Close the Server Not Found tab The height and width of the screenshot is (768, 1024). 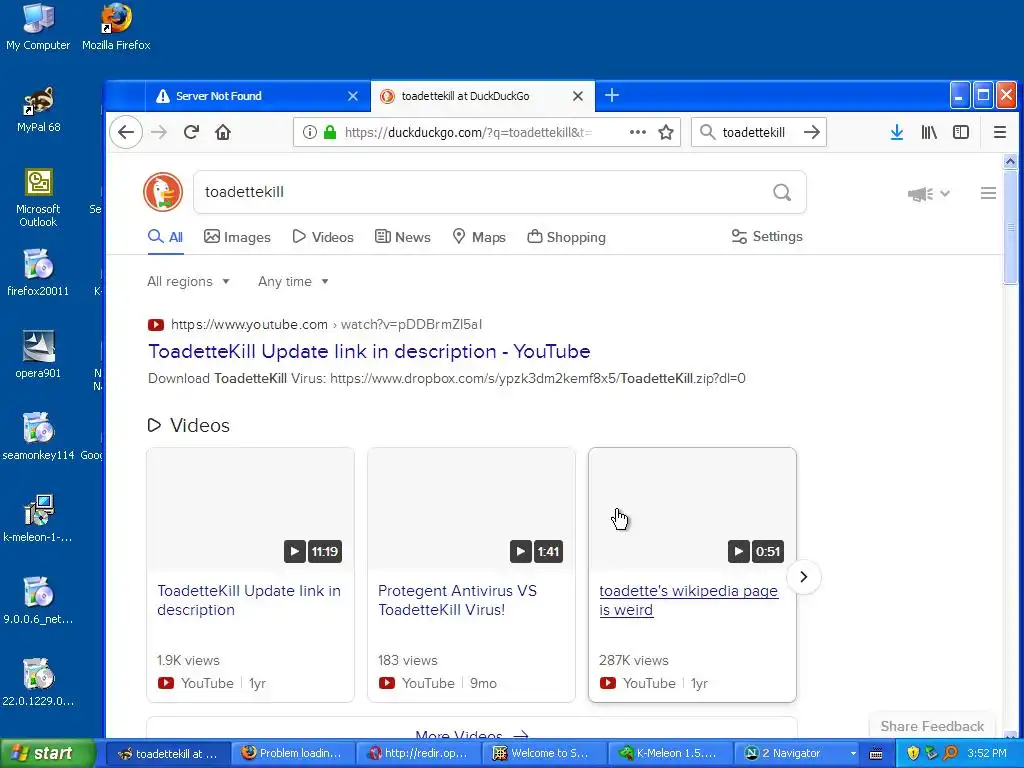353,96
